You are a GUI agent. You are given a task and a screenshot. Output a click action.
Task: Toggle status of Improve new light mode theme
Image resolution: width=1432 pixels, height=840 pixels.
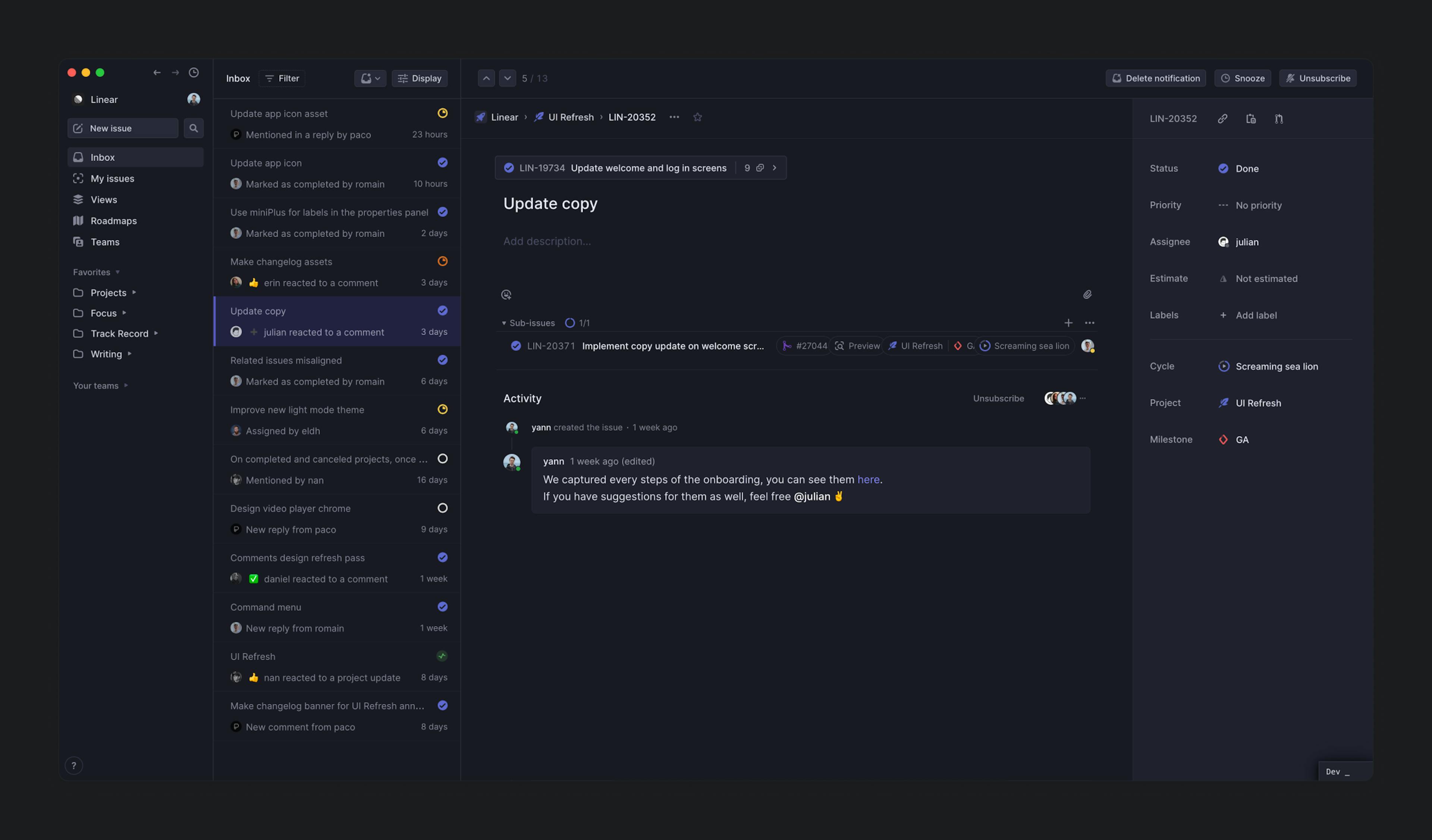point(442,409)
